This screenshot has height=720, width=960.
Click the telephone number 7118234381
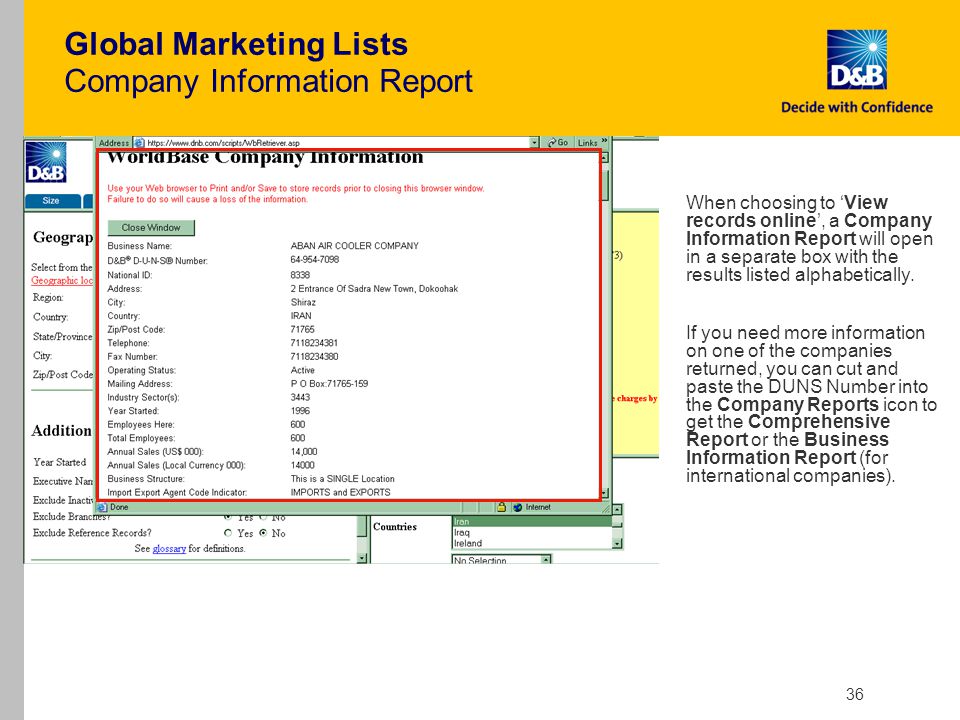(x=314, y=343)
